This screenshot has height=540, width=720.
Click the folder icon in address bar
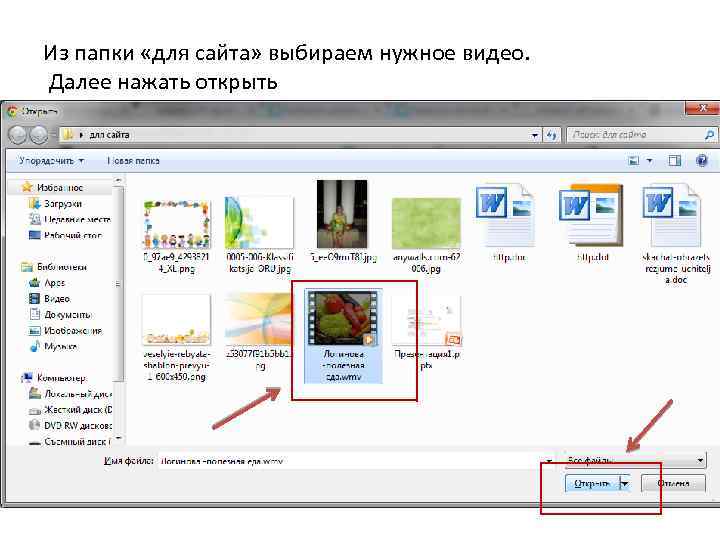pos(68,135)
